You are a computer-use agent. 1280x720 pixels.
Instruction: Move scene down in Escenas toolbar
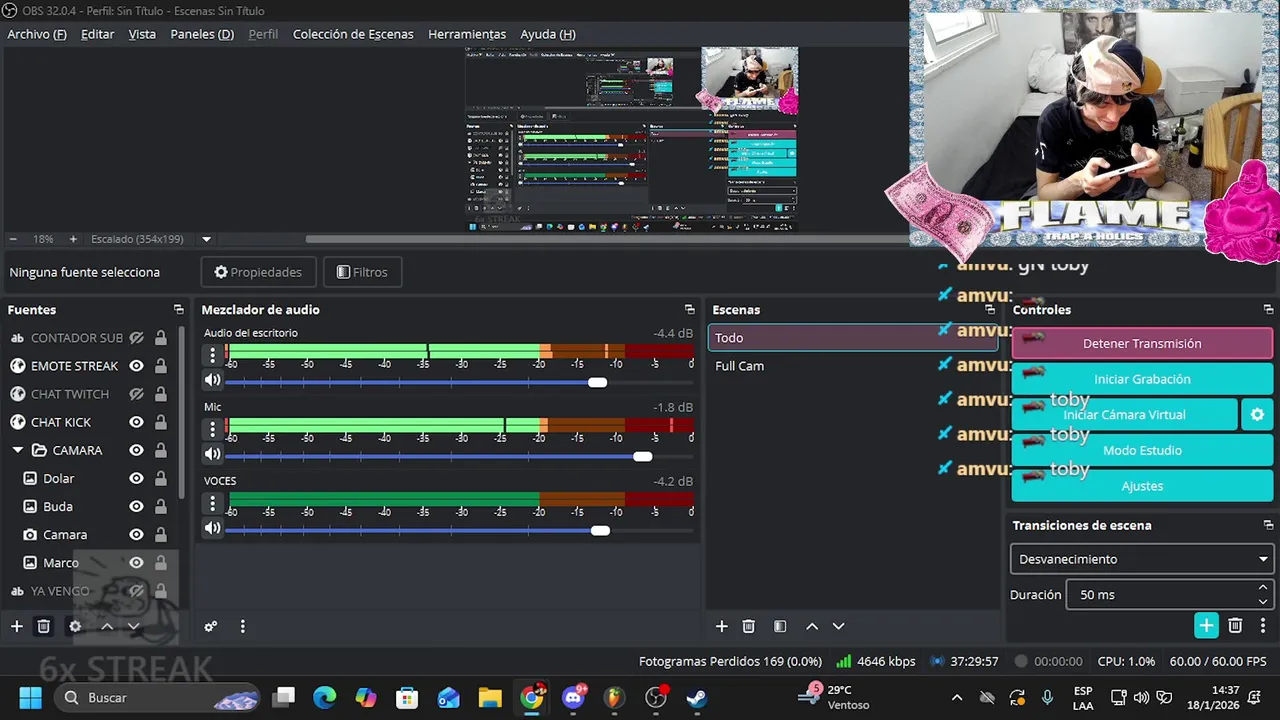pos(839,626)
